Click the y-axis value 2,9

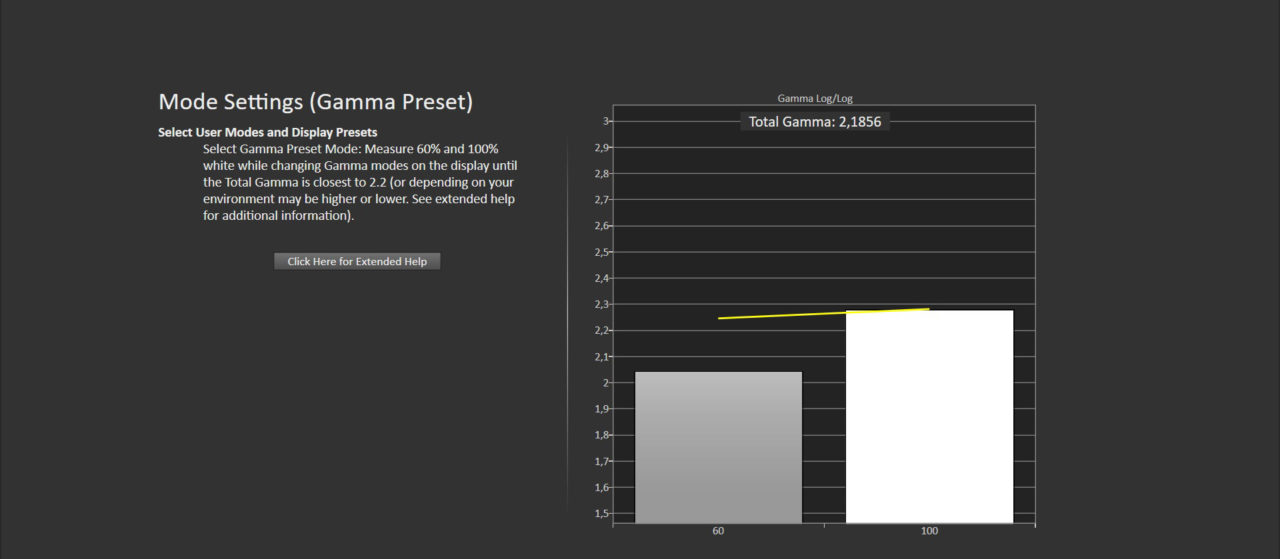pos(600,147)
